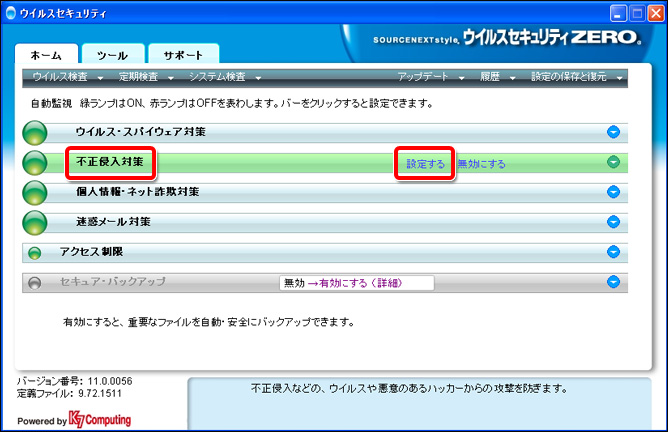The width and height of the screenshot is (668, 432).
Task: Click green lamp beside 迷惑メール対策
Action: click(35, 222)
